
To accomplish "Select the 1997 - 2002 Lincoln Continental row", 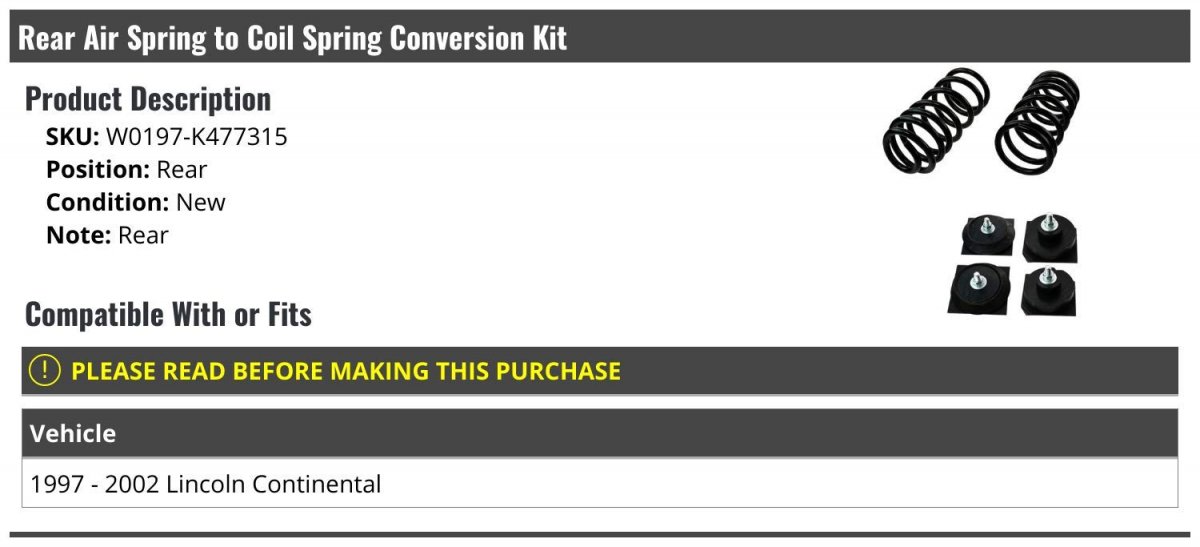I will 600,484.
